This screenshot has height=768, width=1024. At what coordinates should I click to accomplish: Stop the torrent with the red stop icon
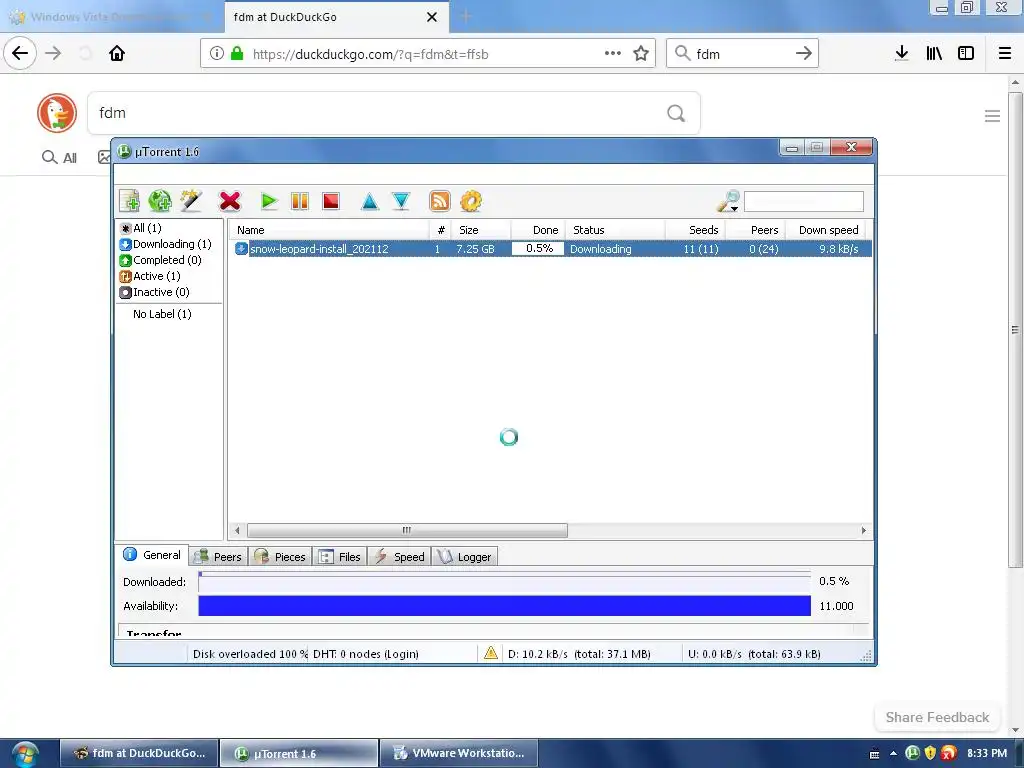[x=331, y=201]
